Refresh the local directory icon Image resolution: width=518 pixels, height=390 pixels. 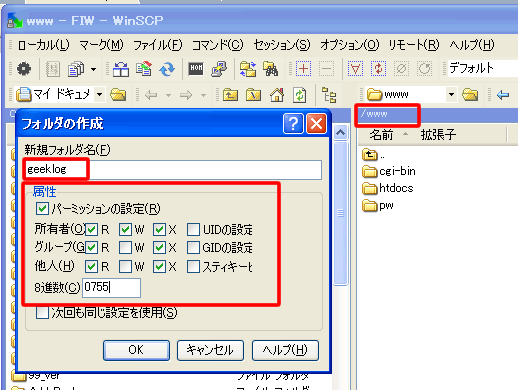point(300,95)
